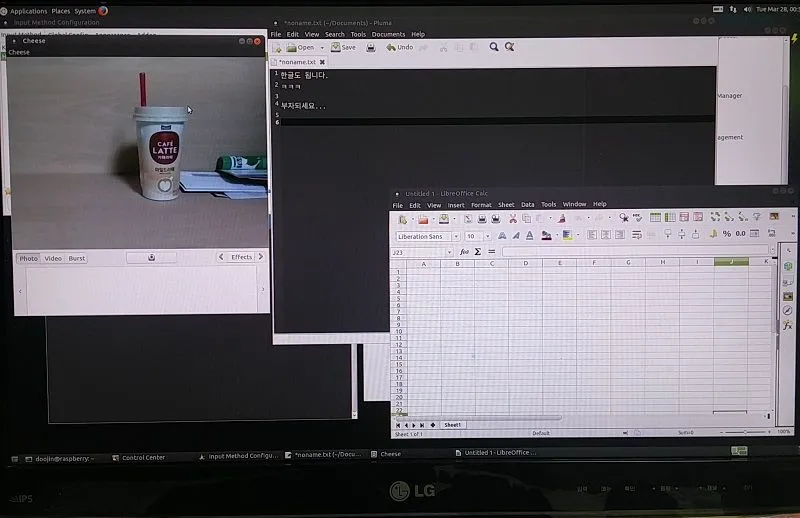800x518 pixels.
Task: Click the zoom slider in Calc status bar
Action: (x=745, y=432)
